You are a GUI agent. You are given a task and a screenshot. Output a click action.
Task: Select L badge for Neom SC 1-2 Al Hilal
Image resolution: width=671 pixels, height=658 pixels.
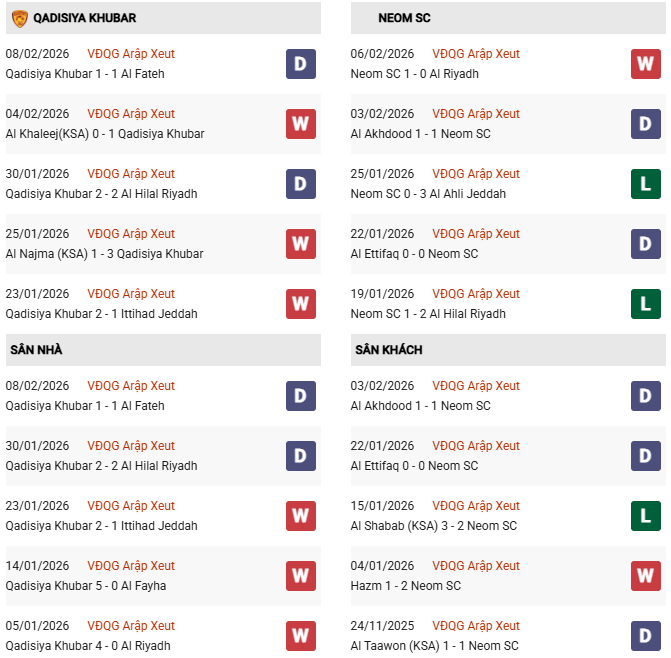click(646, 304)
